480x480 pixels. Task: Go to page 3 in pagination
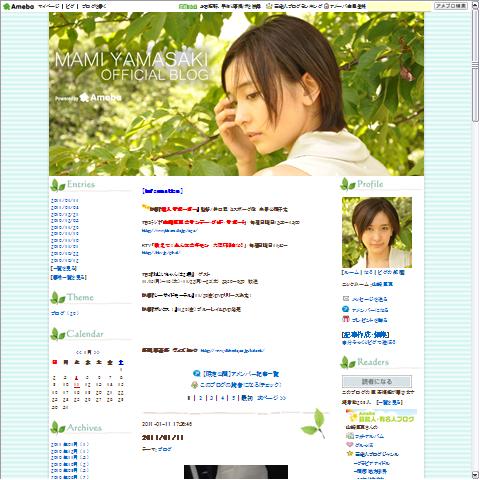point(211,398)
